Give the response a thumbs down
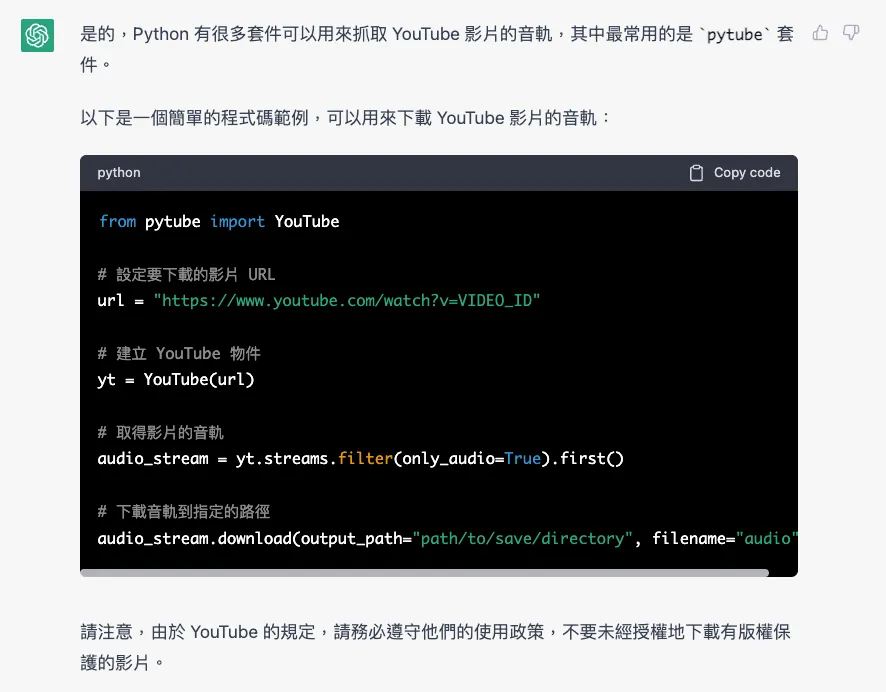 pos(851,33)
